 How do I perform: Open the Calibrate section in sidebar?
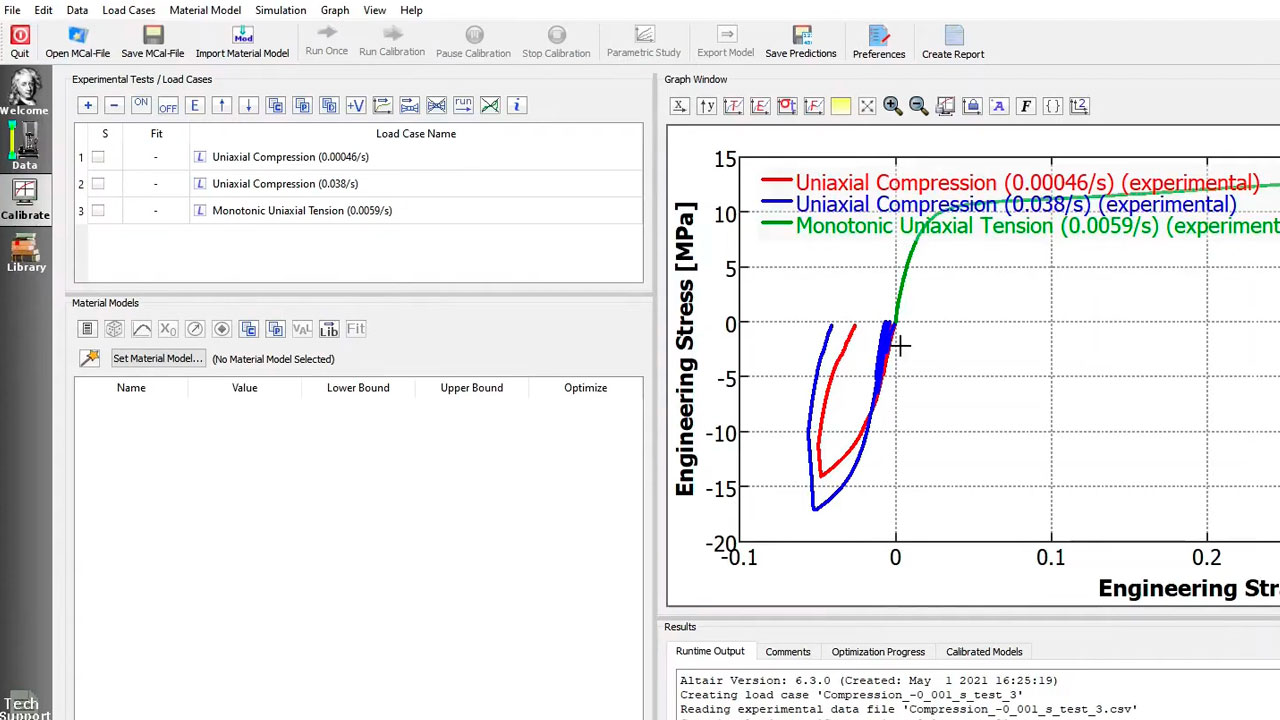point(25,199)
